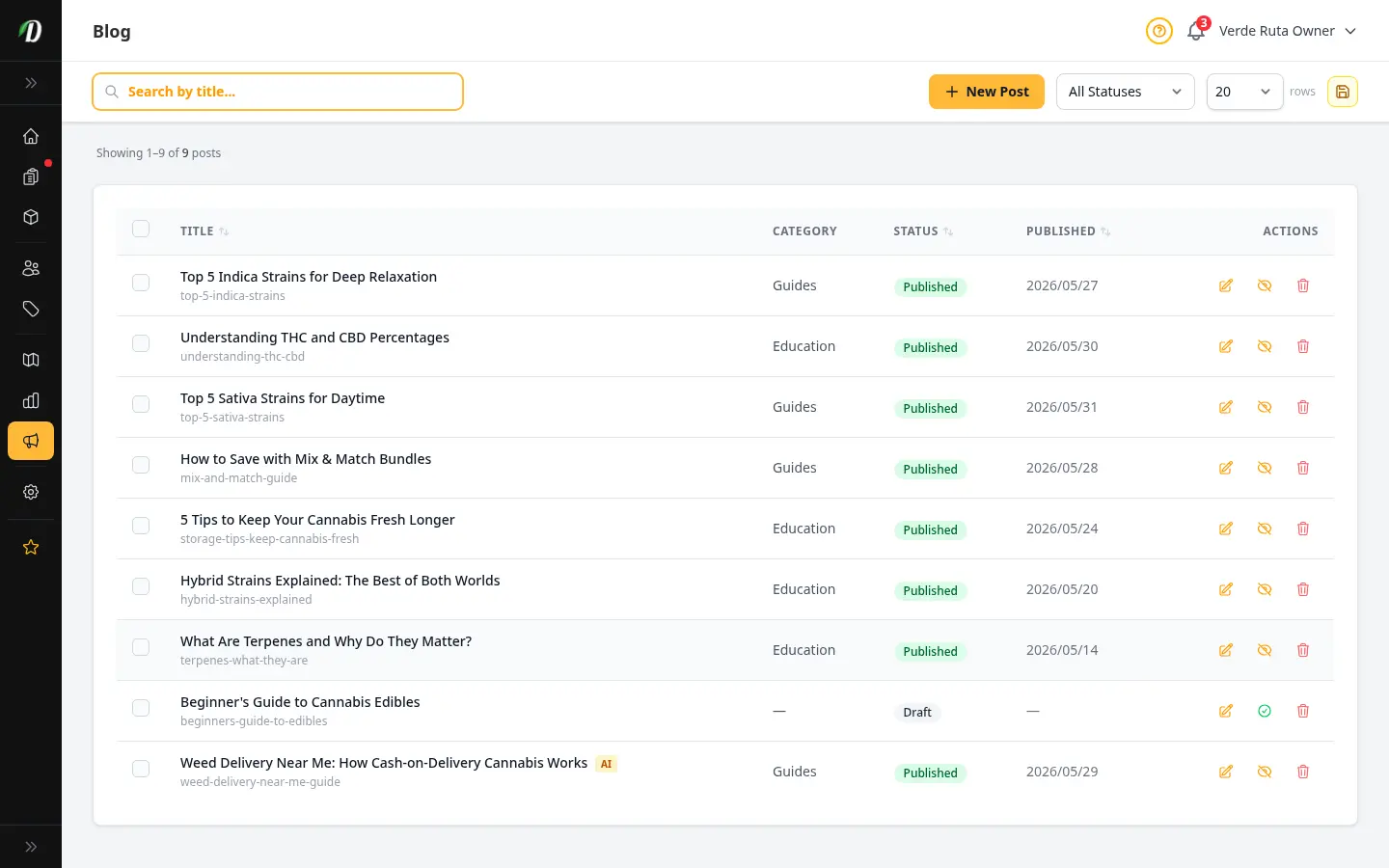Image resolution: width=1389 pixels, height=868 pixels.
Task: Delete the Top 5 Indica Strains post
Action: pyautogui.click(x=1303, y=285)
